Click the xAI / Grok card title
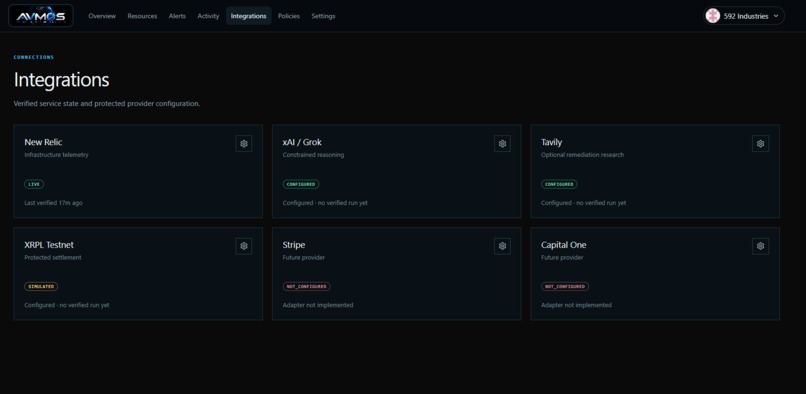 click(302, 142)
